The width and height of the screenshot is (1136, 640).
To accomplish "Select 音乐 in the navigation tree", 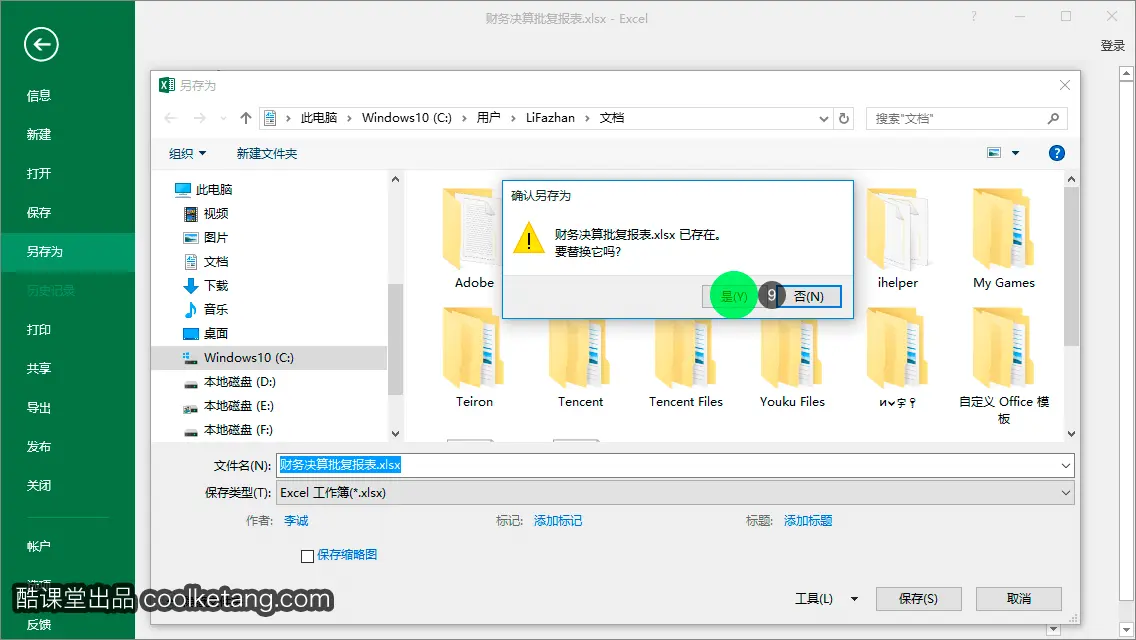I will [x=206, y=309].
